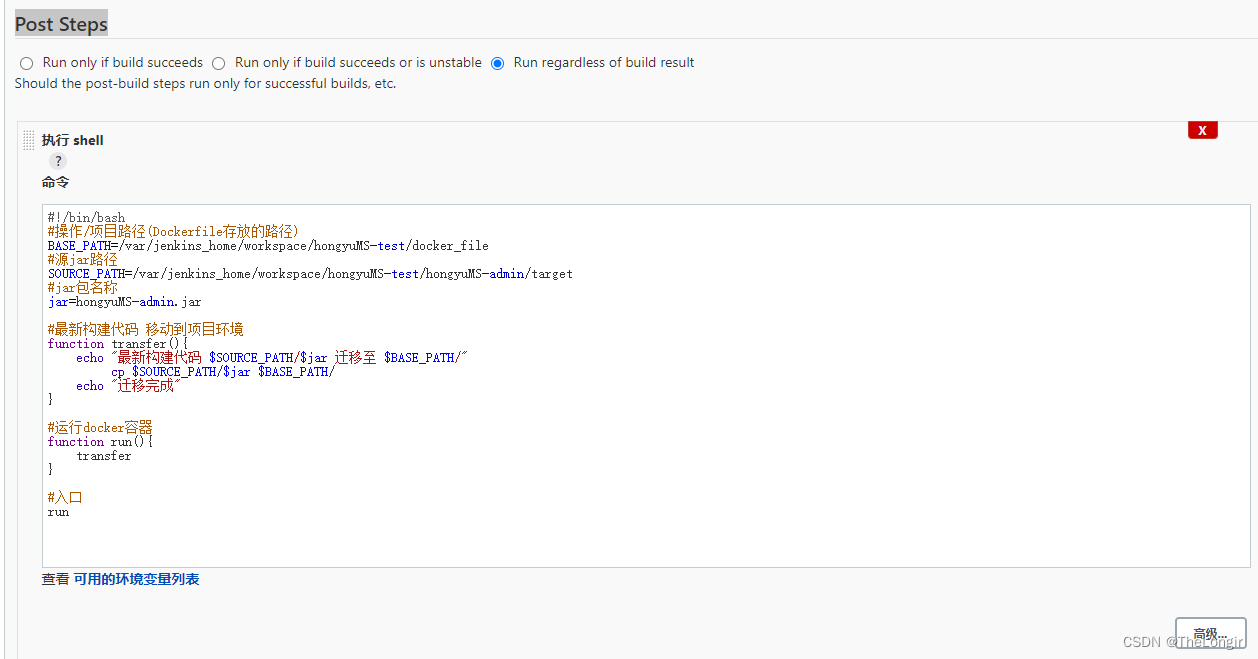Grab the drag handle beside 执行 shell

[x=29, y=141]
